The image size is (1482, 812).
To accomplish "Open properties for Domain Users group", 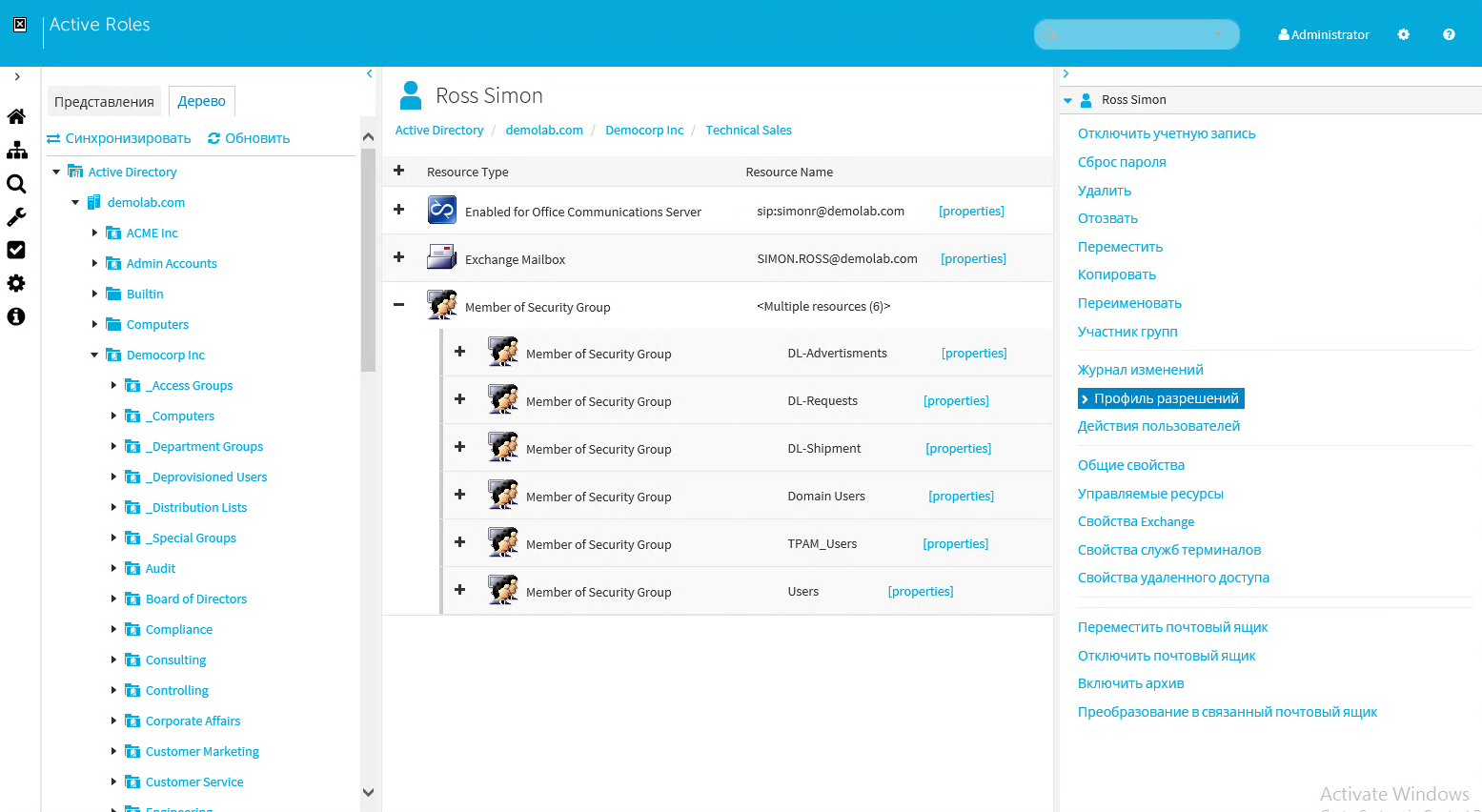I will click(961, 496).
